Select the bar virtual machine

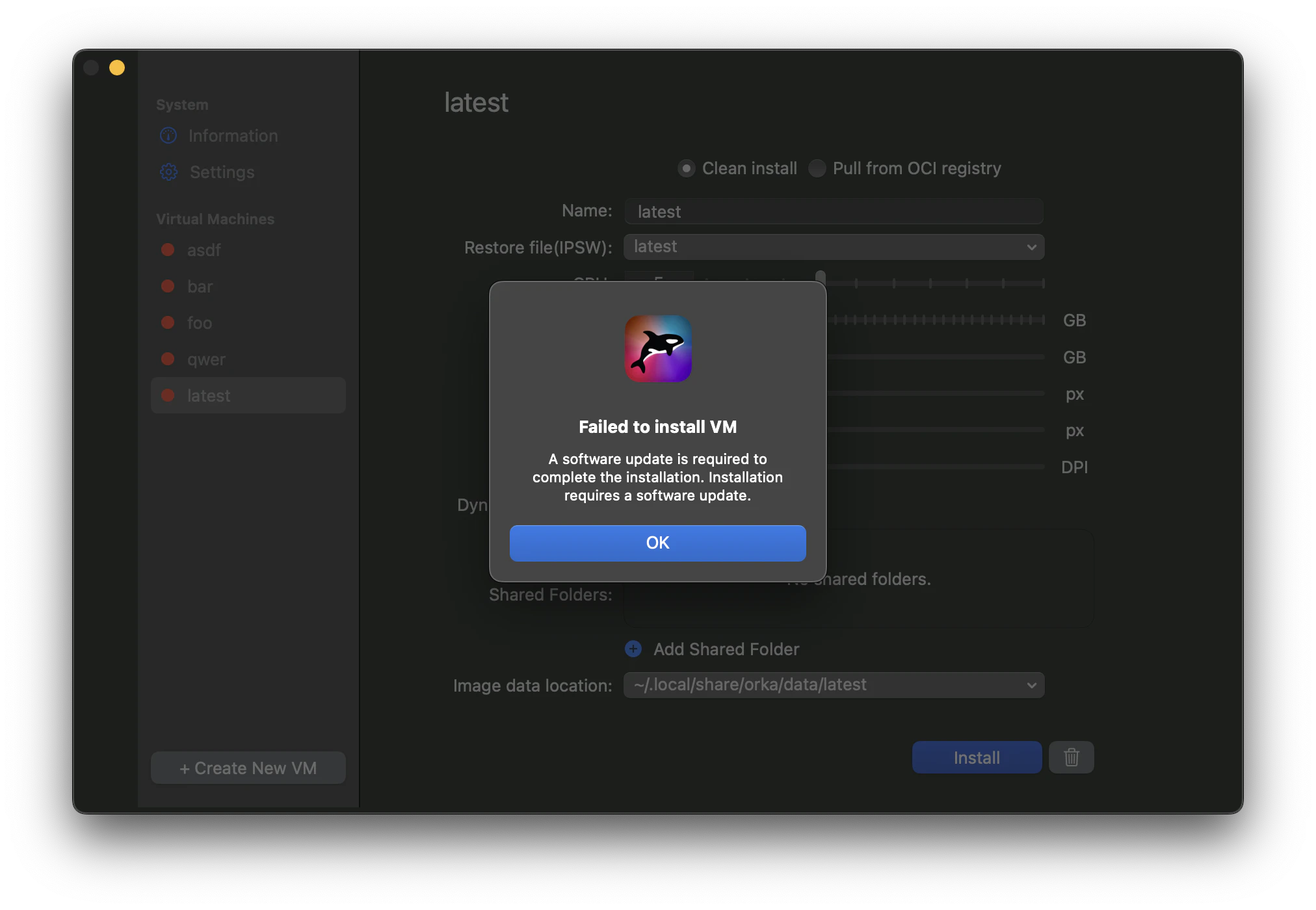coord(199,286)
